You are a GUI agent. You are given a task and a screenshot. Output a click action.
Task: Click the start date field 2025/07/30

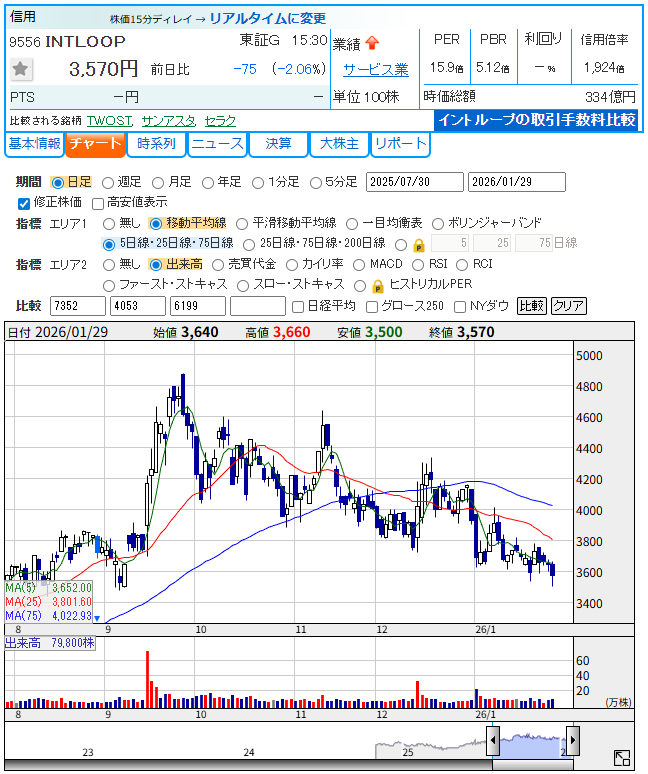point(414,182)
